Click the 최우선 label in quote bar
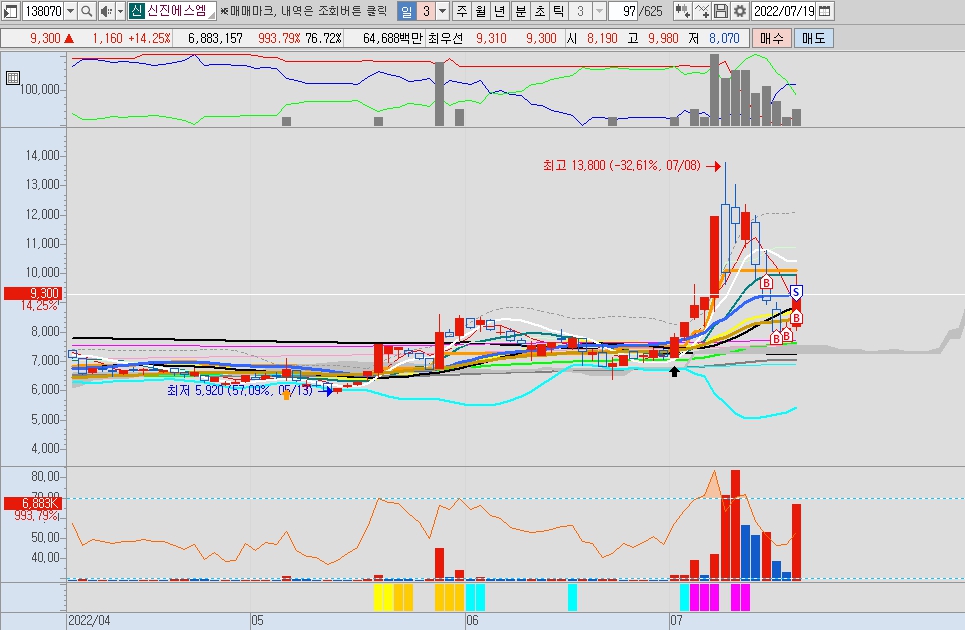 click(445, 38)
